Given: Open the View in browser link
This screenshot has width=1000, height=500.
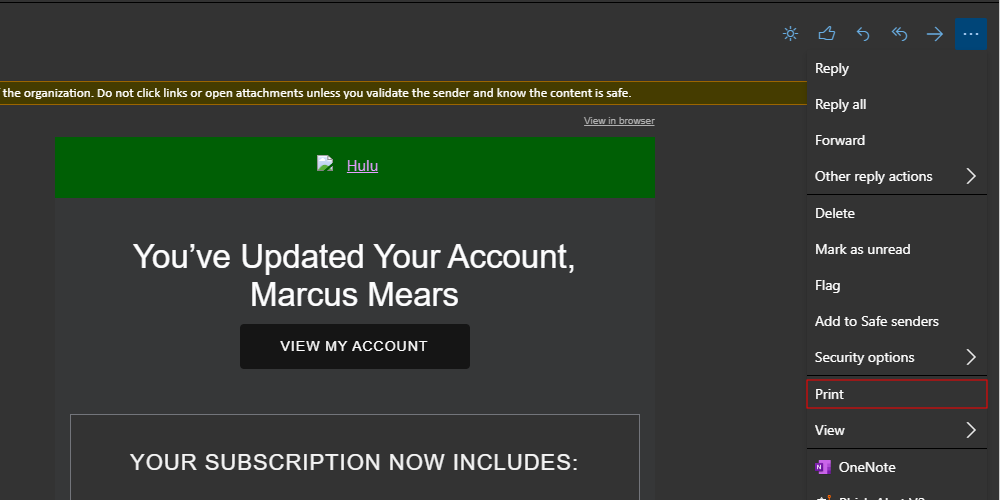Looking at the screenshot, I should (619, 121).
